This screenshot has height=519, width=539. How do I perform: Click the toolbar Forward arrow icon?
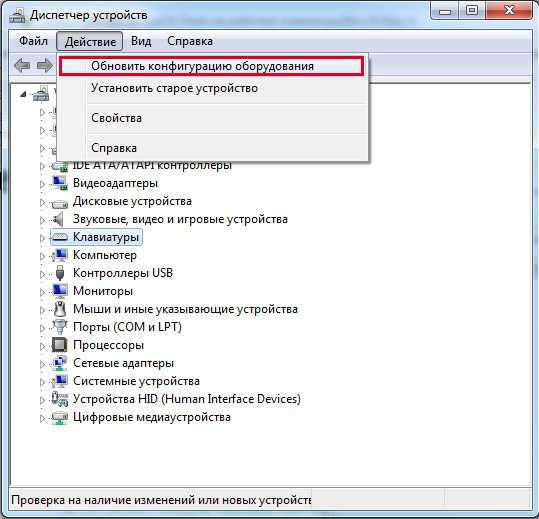coord(45,65)
